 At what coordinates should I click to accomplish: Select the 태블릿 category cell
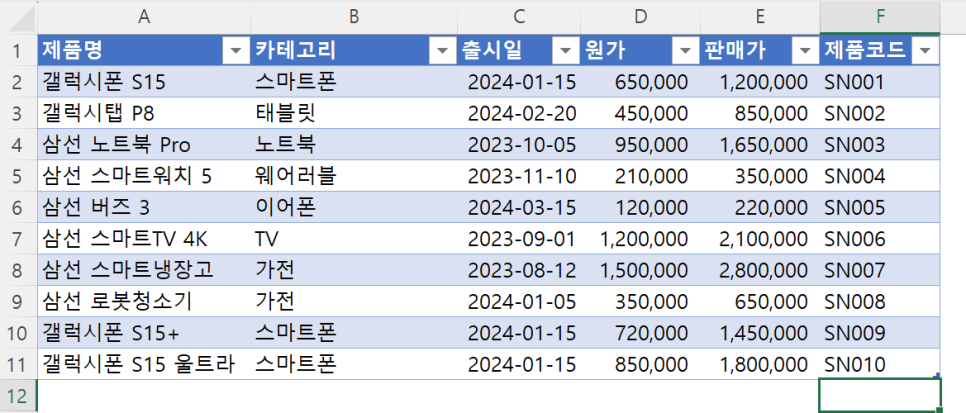click(x=354, y=113)
